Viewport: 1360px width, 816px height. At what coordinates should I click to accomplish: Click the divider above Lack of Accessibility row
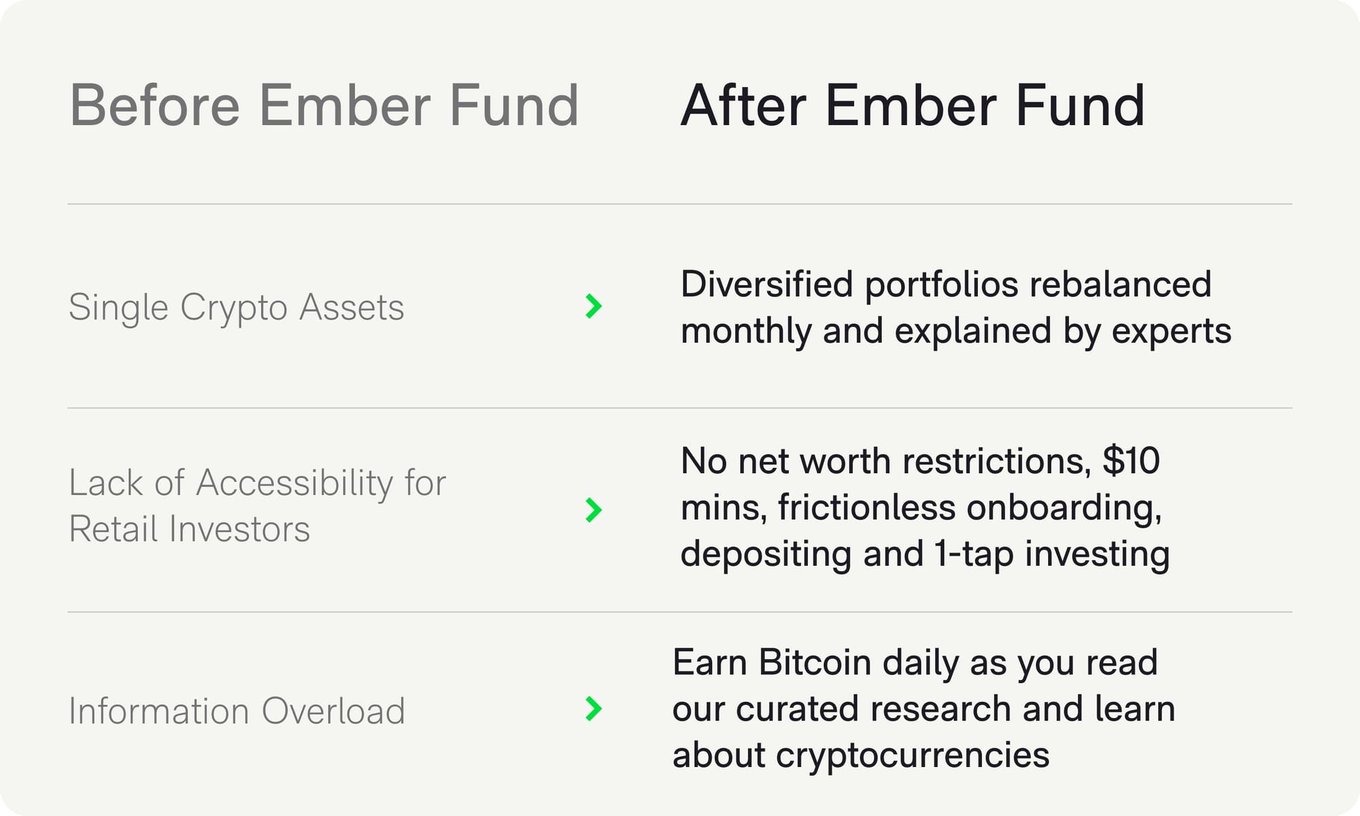(x=680, y=408)
